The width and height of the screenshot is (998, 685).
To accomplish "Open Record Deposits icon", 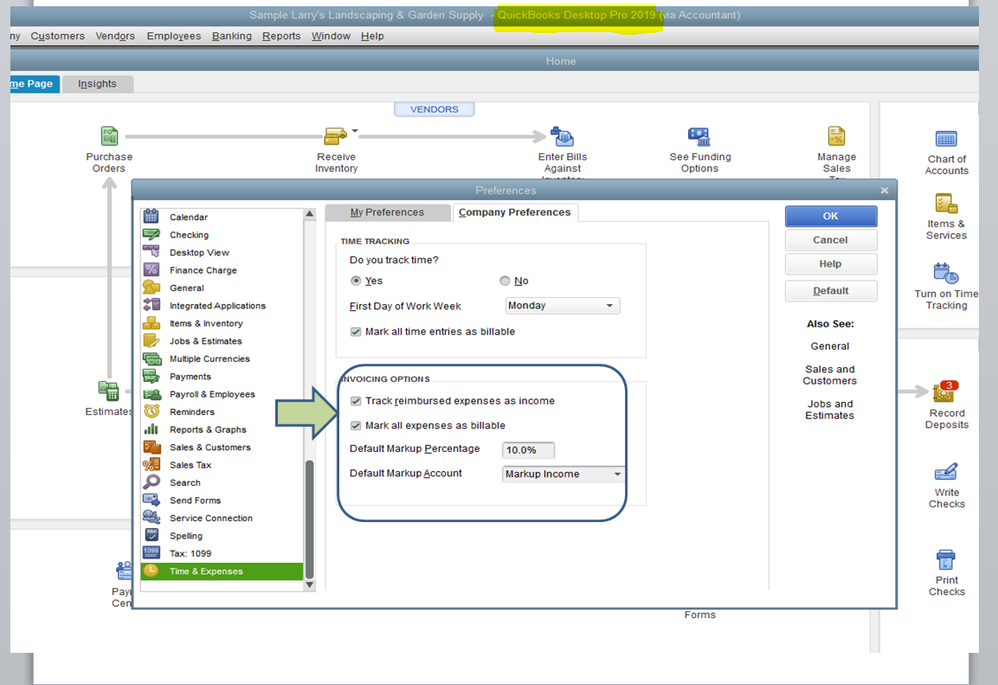I will (x=944, y=393).
